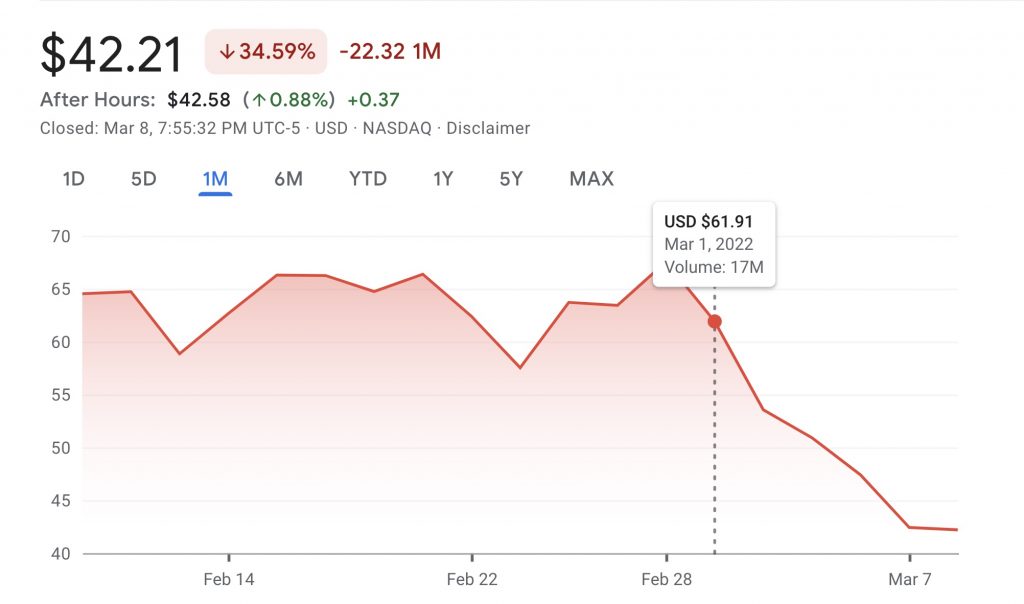Click the Feb 28 date axis label
1024x604 pixels.
coord(667,579)
